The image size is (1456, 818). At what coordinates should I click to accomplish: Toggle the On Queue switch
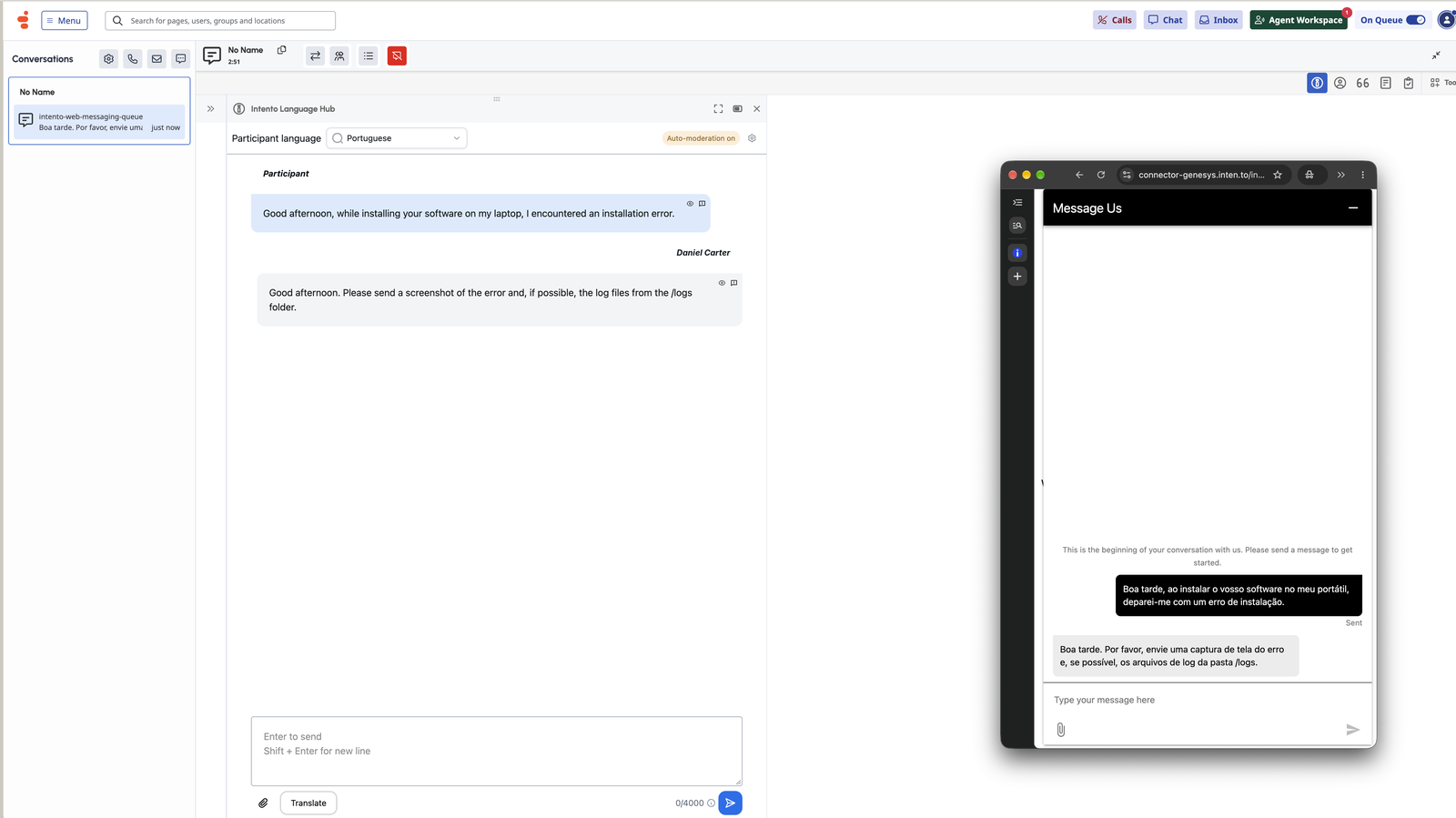[1416, 20]
